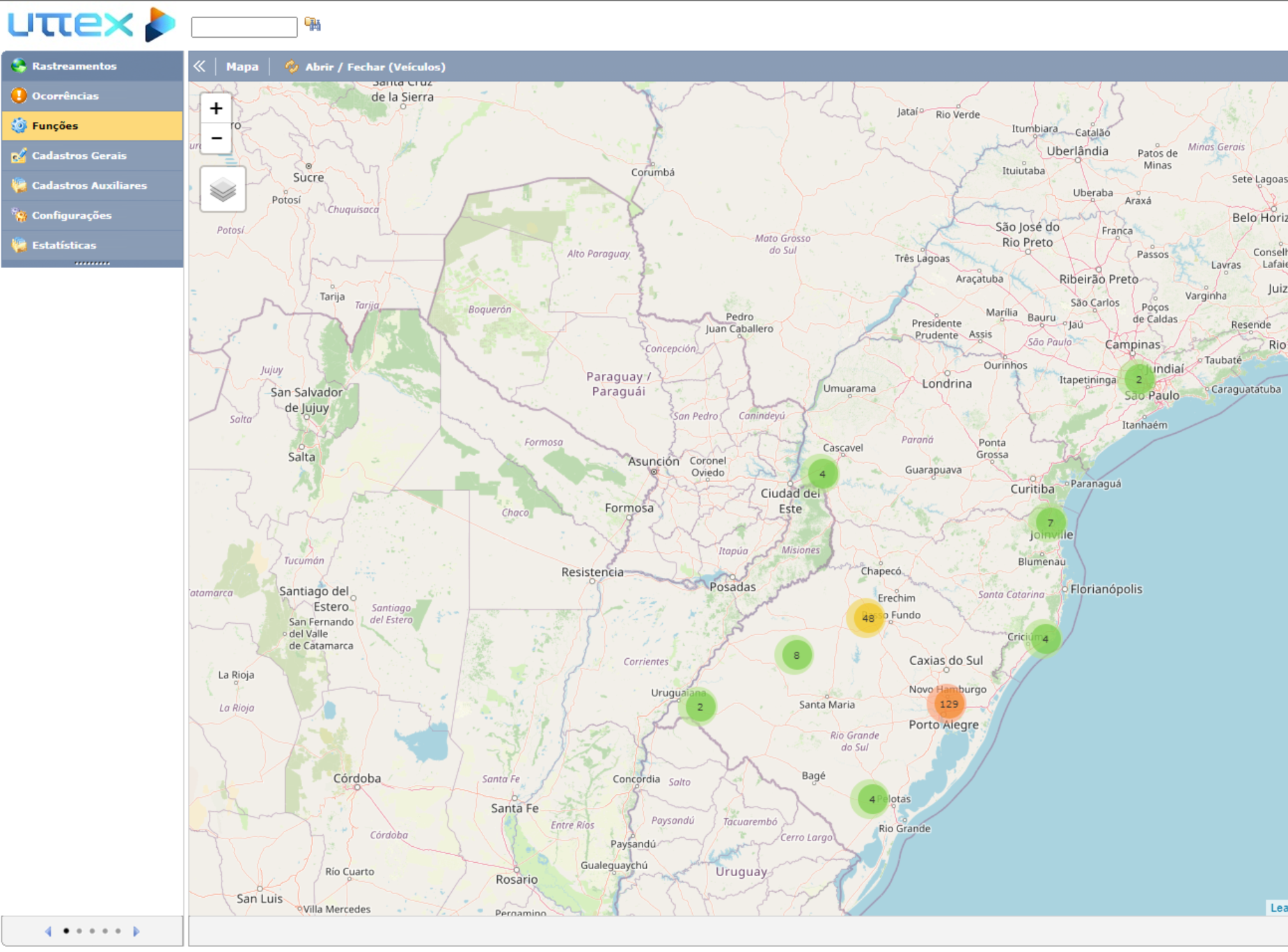
Task: Click the Asunción city label
Action: point(653,462)
